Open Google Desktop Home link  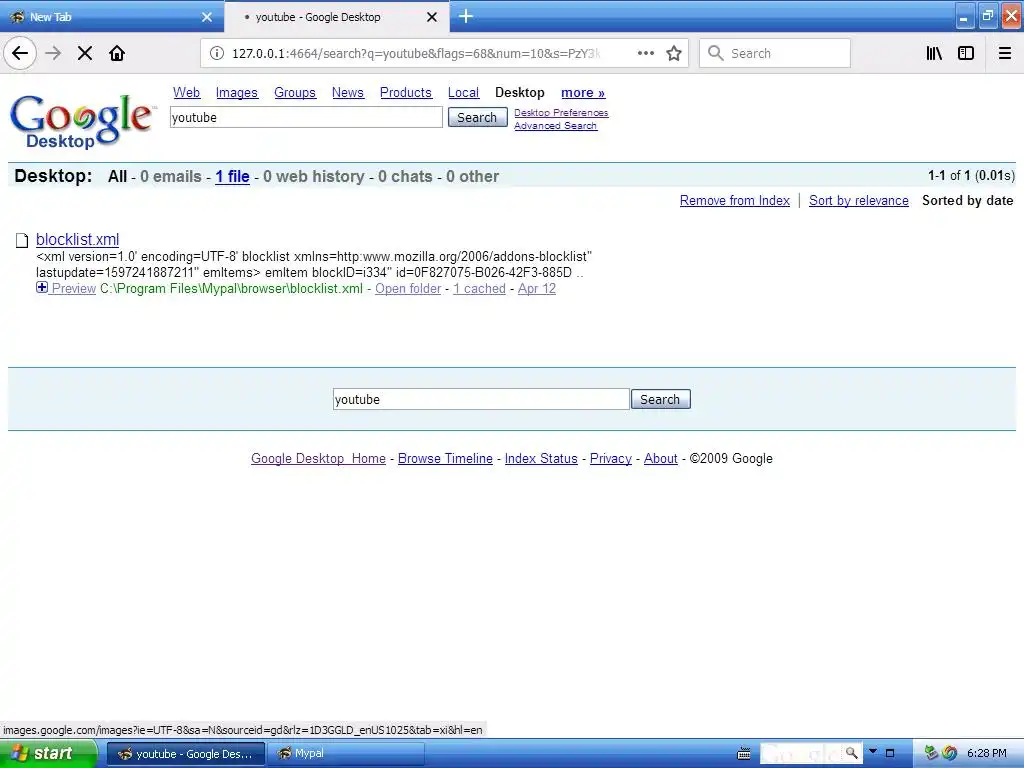pyautogui.click(x=319, y=458)
